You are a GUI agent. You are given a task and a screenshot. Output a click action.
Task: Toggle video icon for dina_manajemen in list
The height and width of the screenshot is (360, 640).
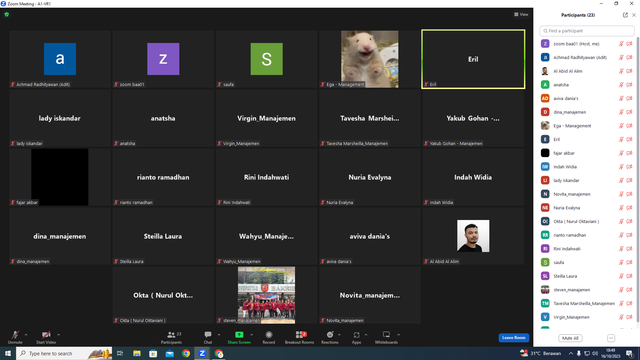click(x=629, y=112)
